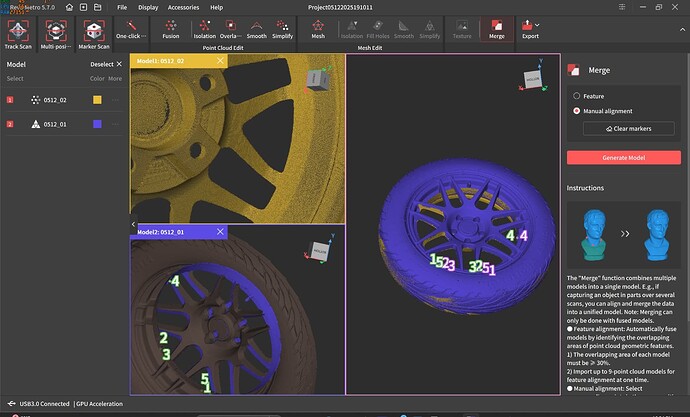Generate a Mesh from the toolbar

coord(318,29)
